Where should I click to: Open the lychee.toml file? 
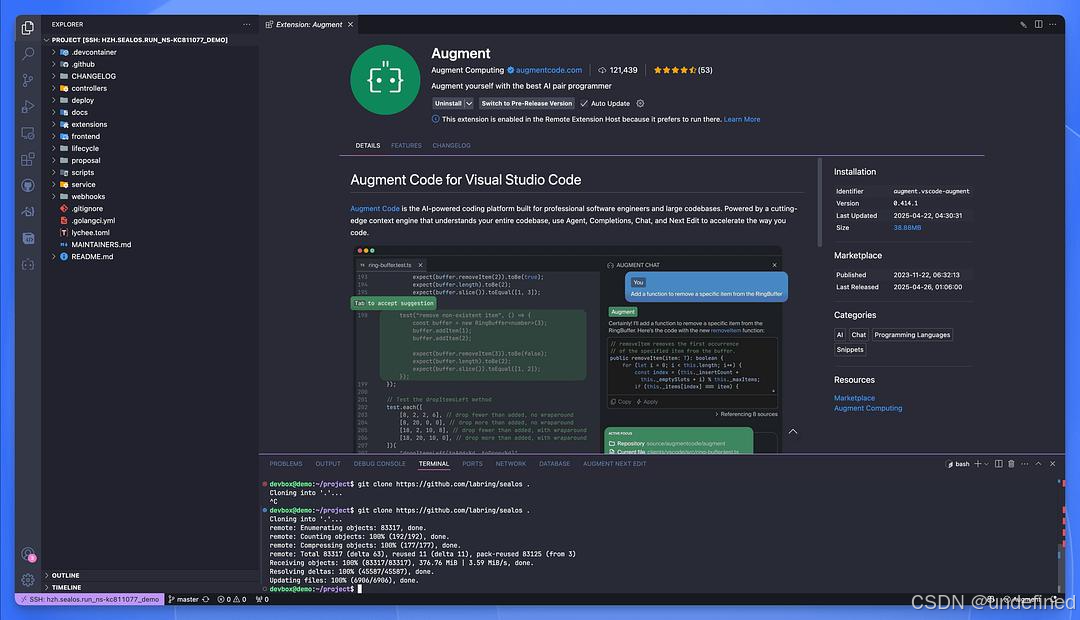tap(90, 233)
